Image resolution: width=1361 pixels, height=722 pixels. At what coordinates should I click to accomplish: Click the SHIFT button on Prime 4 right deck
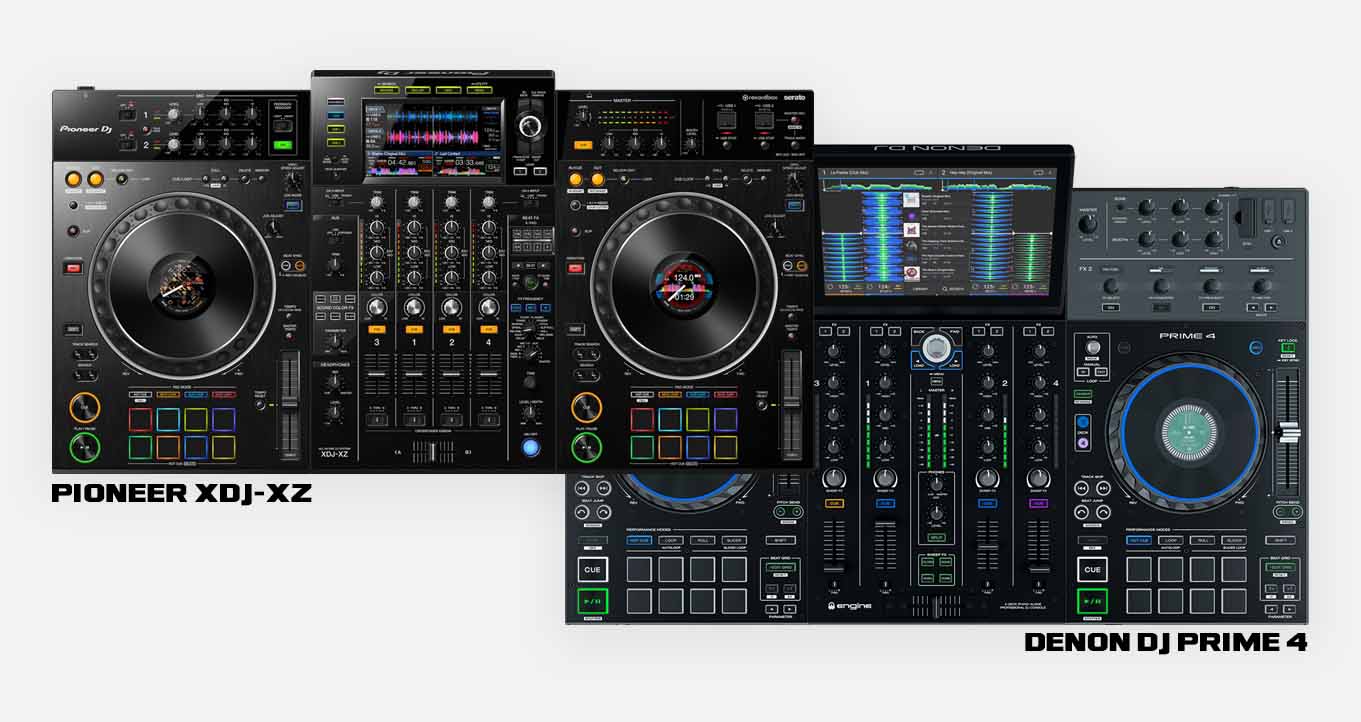pos(1282,540)
